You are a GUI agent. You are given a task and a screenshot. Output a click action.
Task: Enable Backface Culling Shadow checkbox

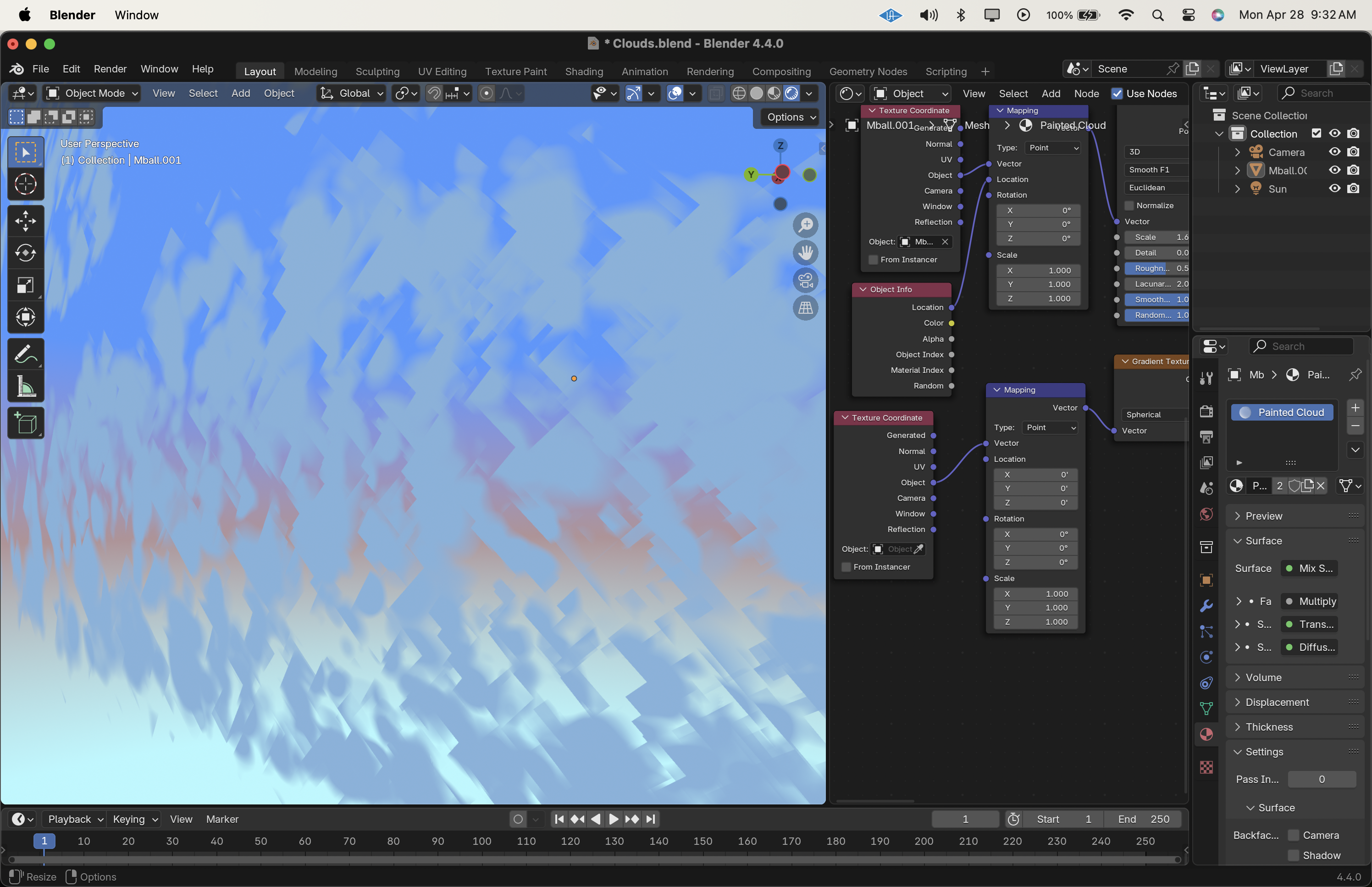(1293, 855)
